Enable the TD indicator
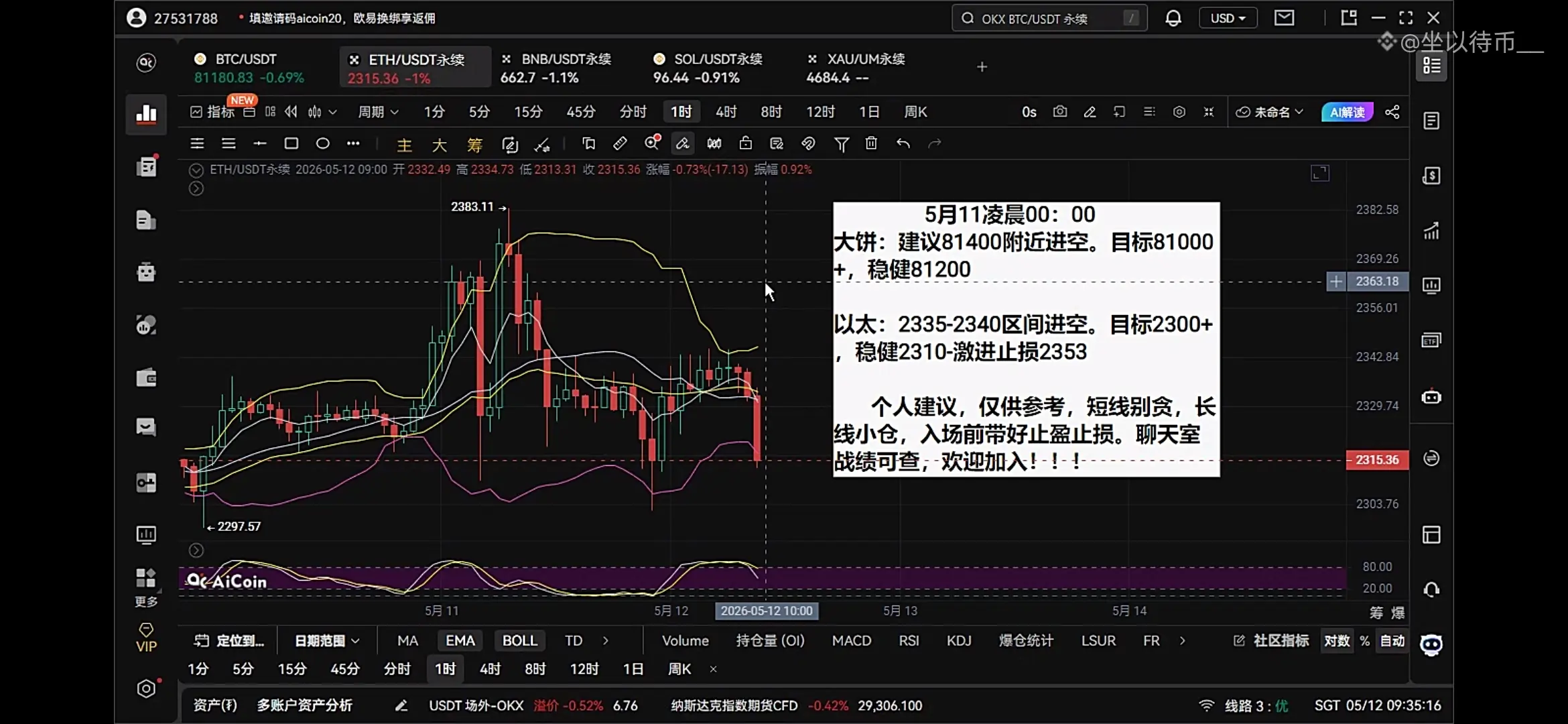 (574, 641)
